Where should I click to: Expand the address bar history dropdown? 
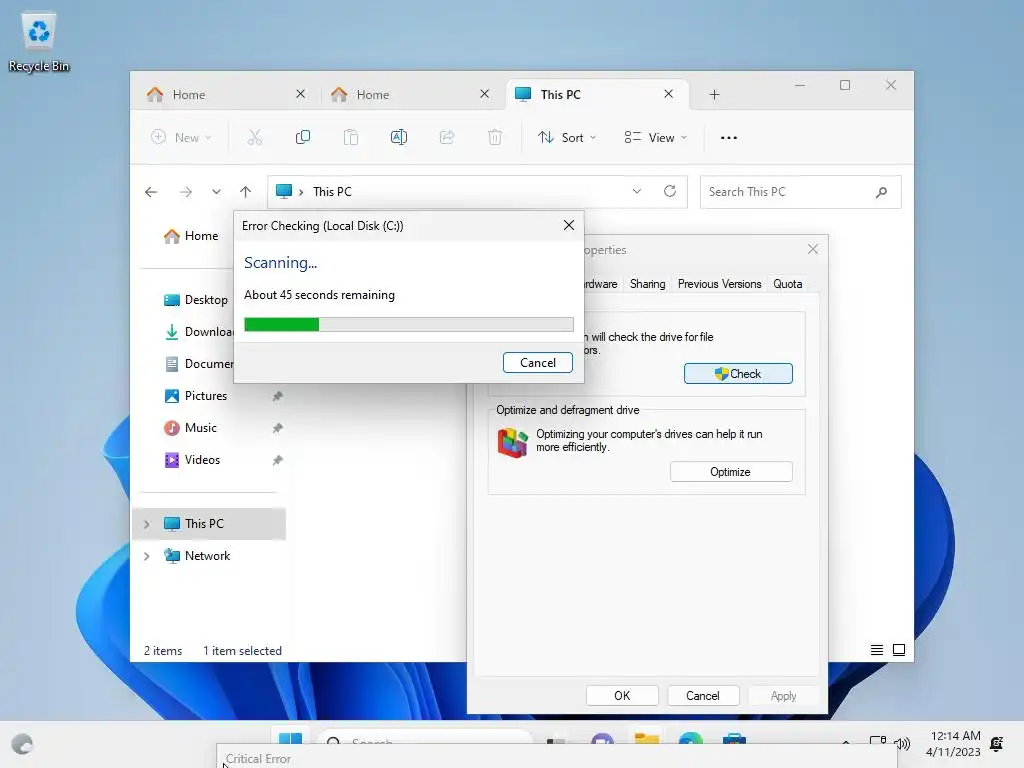click(x=637, y=191)
